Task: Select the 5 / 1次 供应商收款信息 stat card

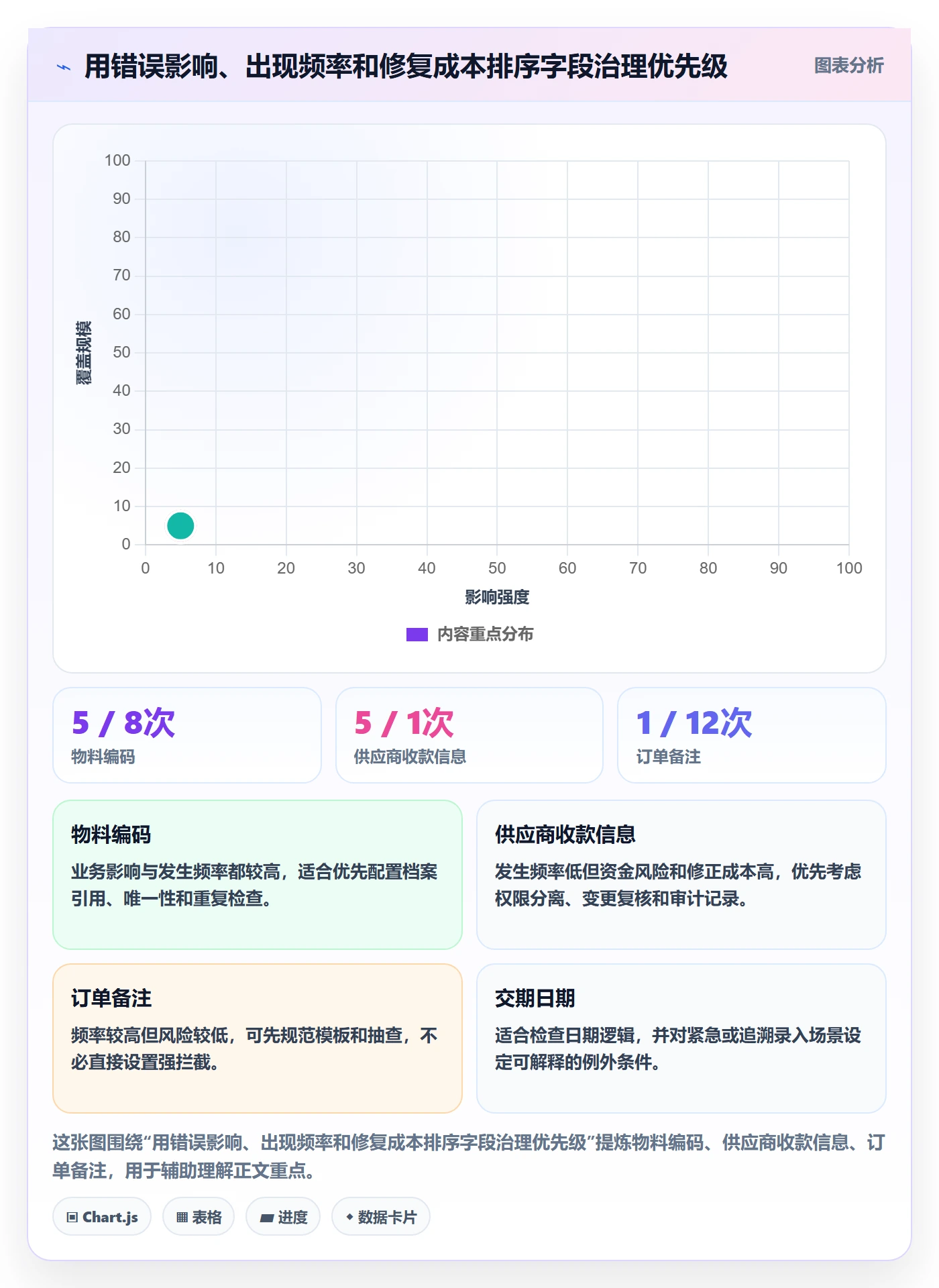Action: [469, 735]
